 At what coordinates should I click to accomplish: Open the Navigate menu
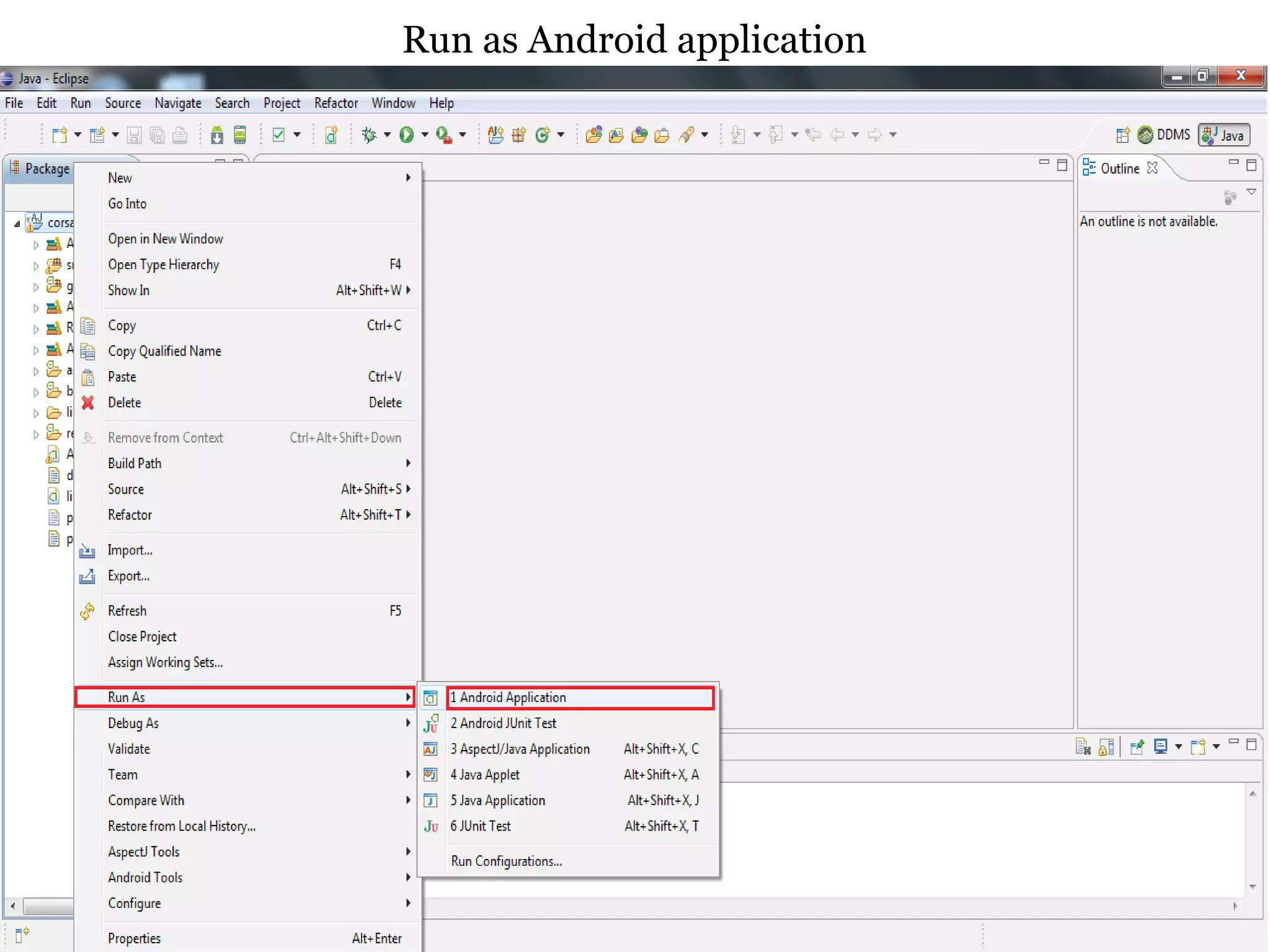click(x=178, y=103)
